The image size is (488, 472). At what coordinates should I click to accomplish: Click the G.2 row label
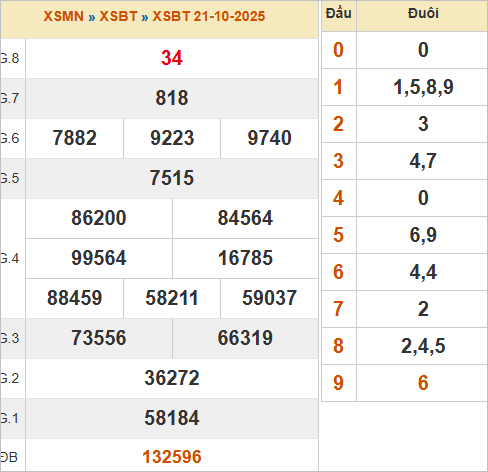tap(10, 378)
